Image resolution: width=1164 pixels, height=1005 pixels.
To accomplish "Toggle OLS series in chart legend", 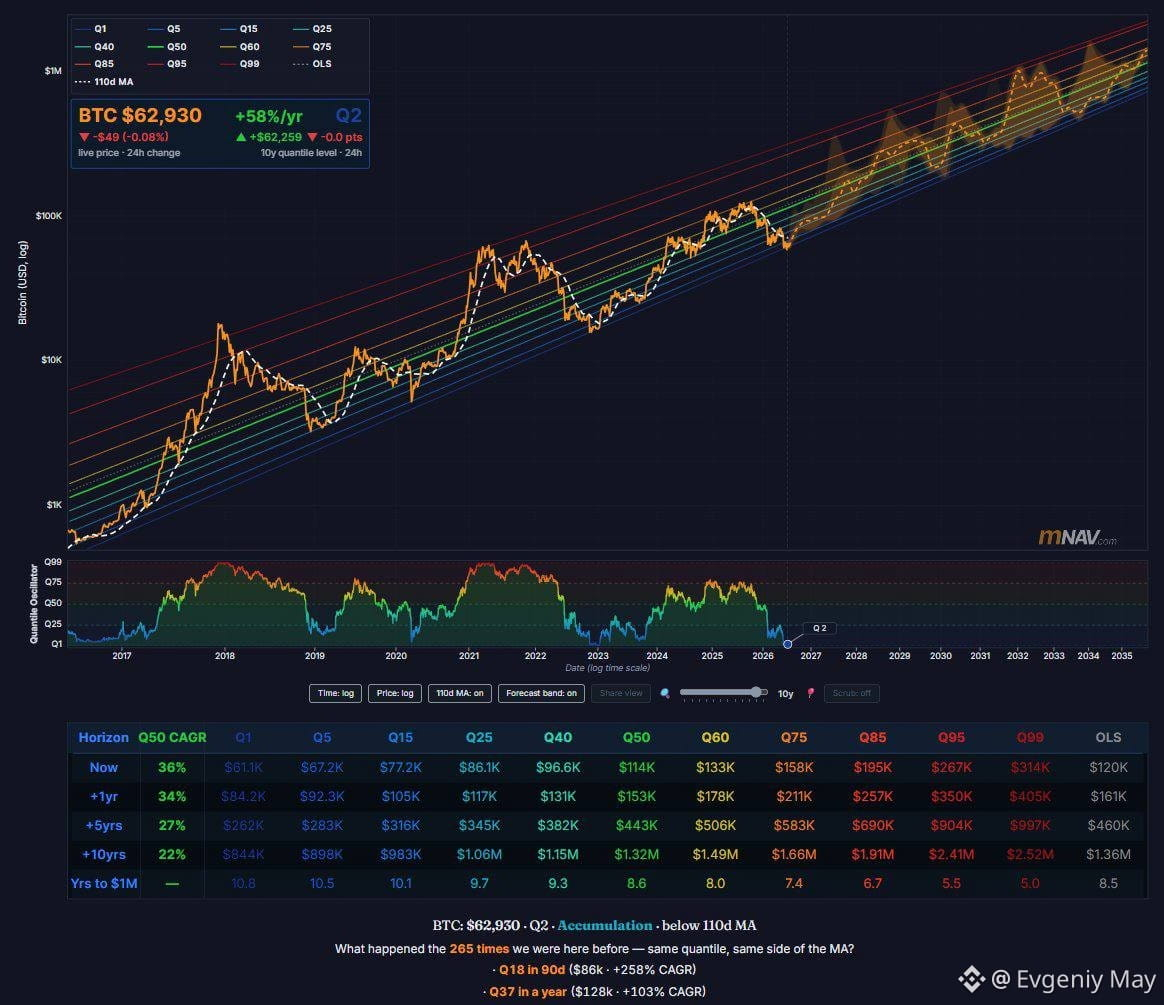I will (x=312, y=64).
